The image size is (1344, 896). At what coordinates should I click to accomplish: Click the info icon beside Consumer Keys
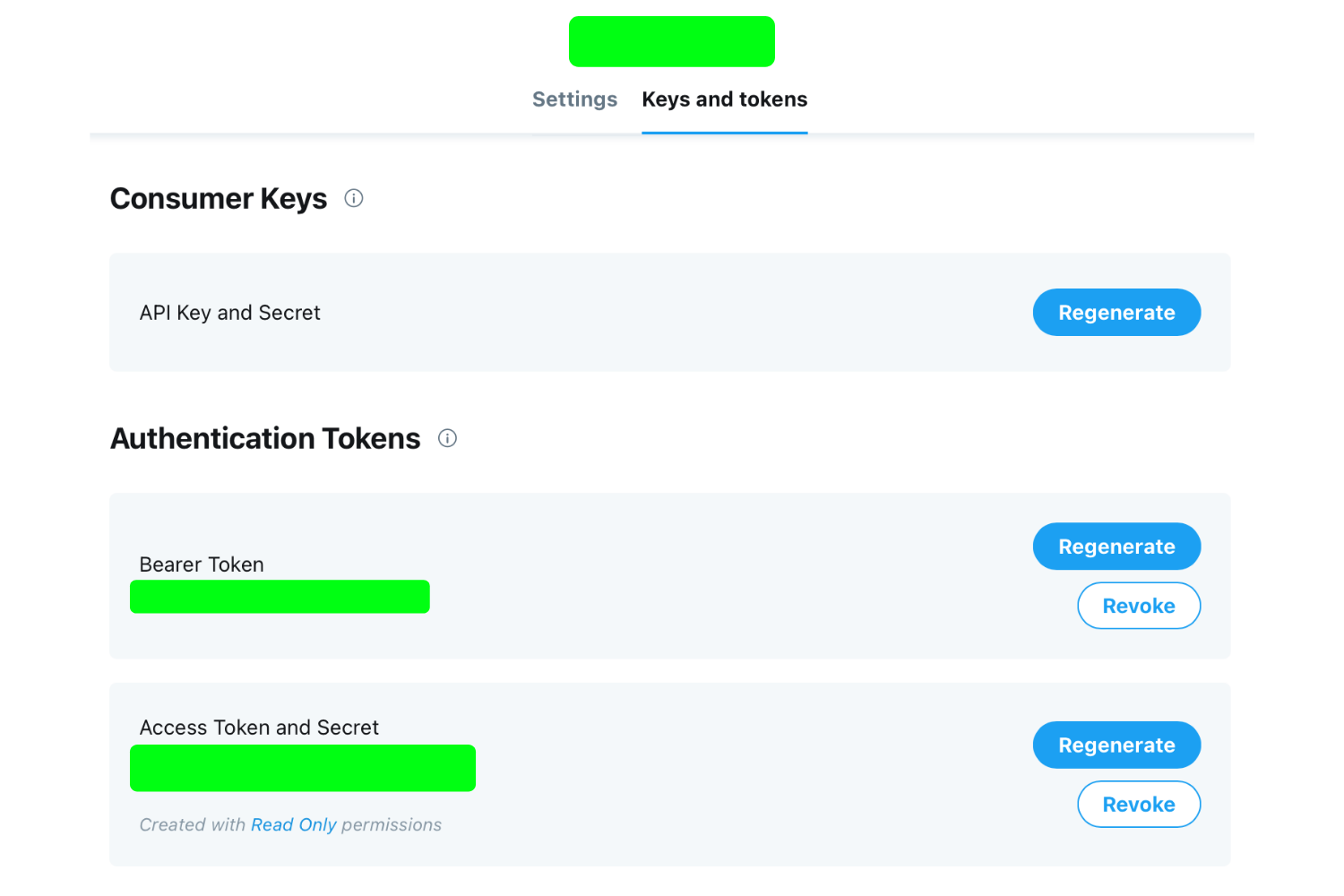coord(354,199)
